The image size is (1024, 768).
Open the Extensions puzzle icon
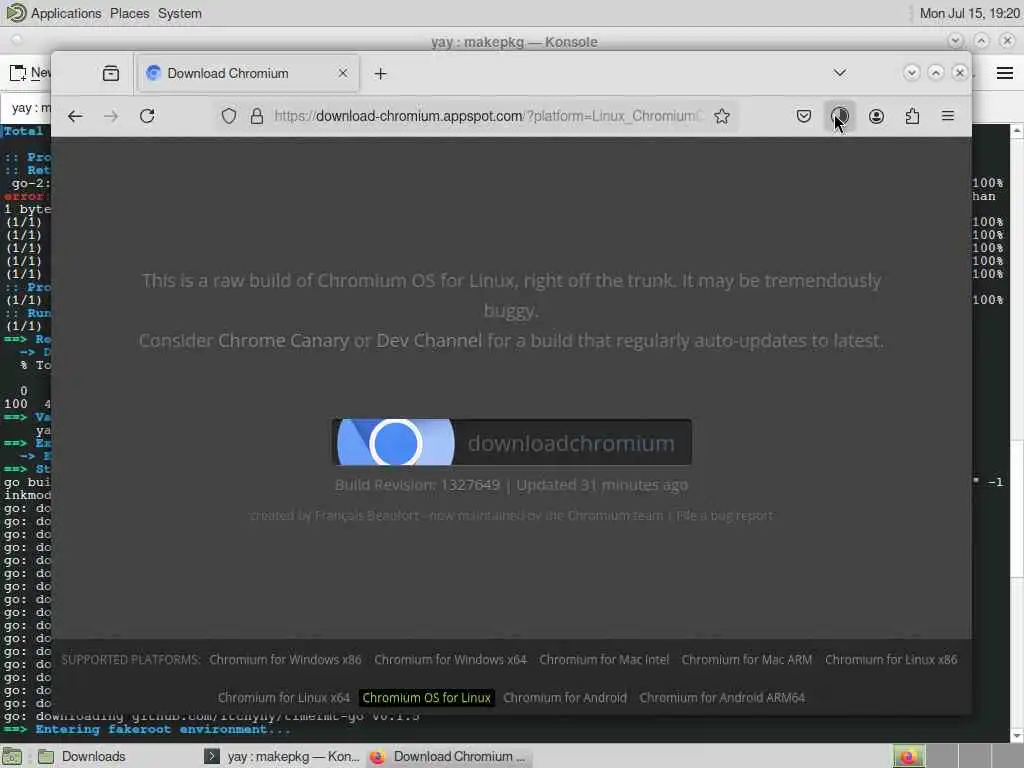click(912, 116)
